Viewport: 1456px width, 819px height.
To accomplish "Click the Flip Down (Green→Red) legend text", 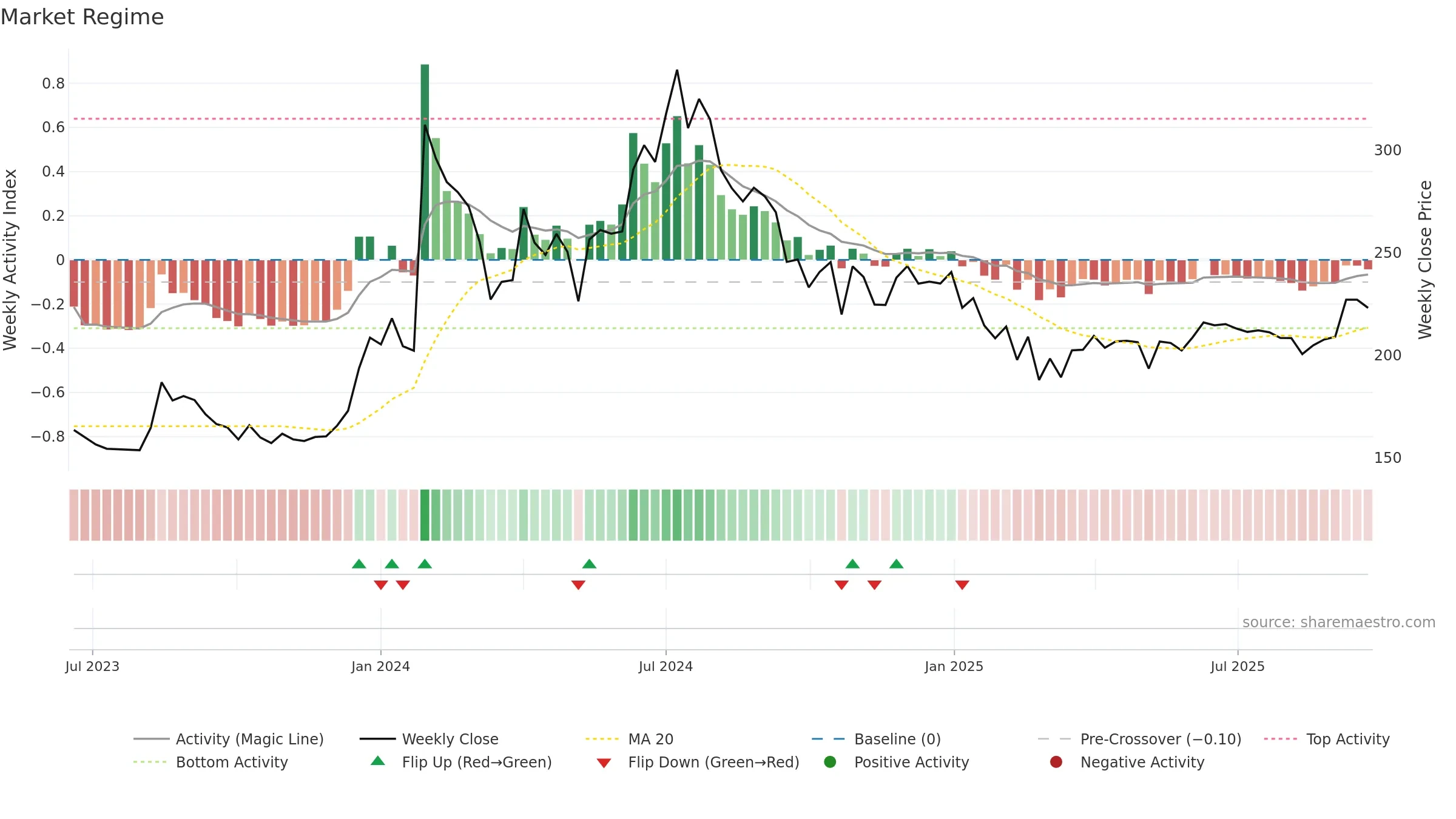I will (x=713, y=762).
